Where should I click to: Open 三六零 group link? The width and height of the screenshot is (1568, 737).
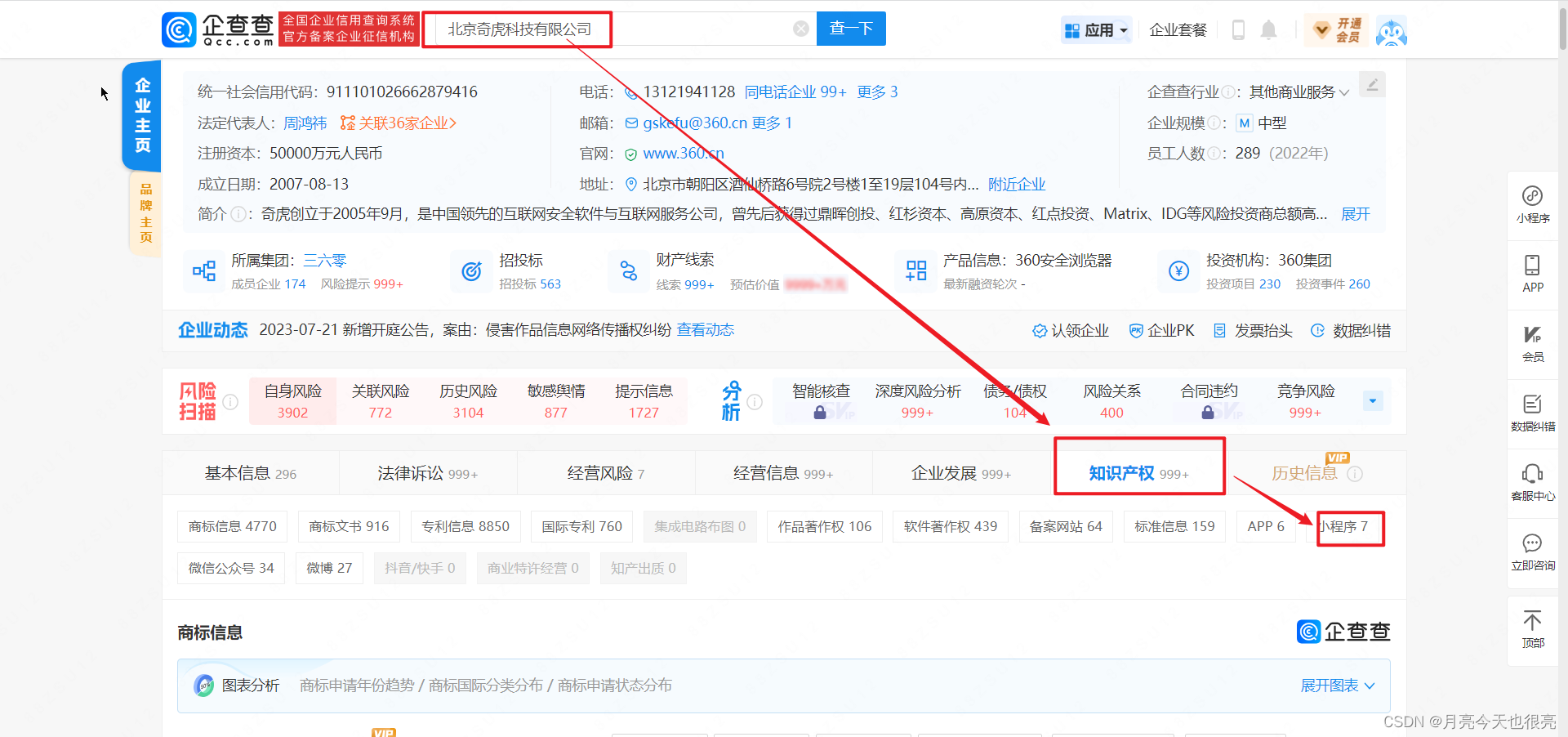(325, 260)
